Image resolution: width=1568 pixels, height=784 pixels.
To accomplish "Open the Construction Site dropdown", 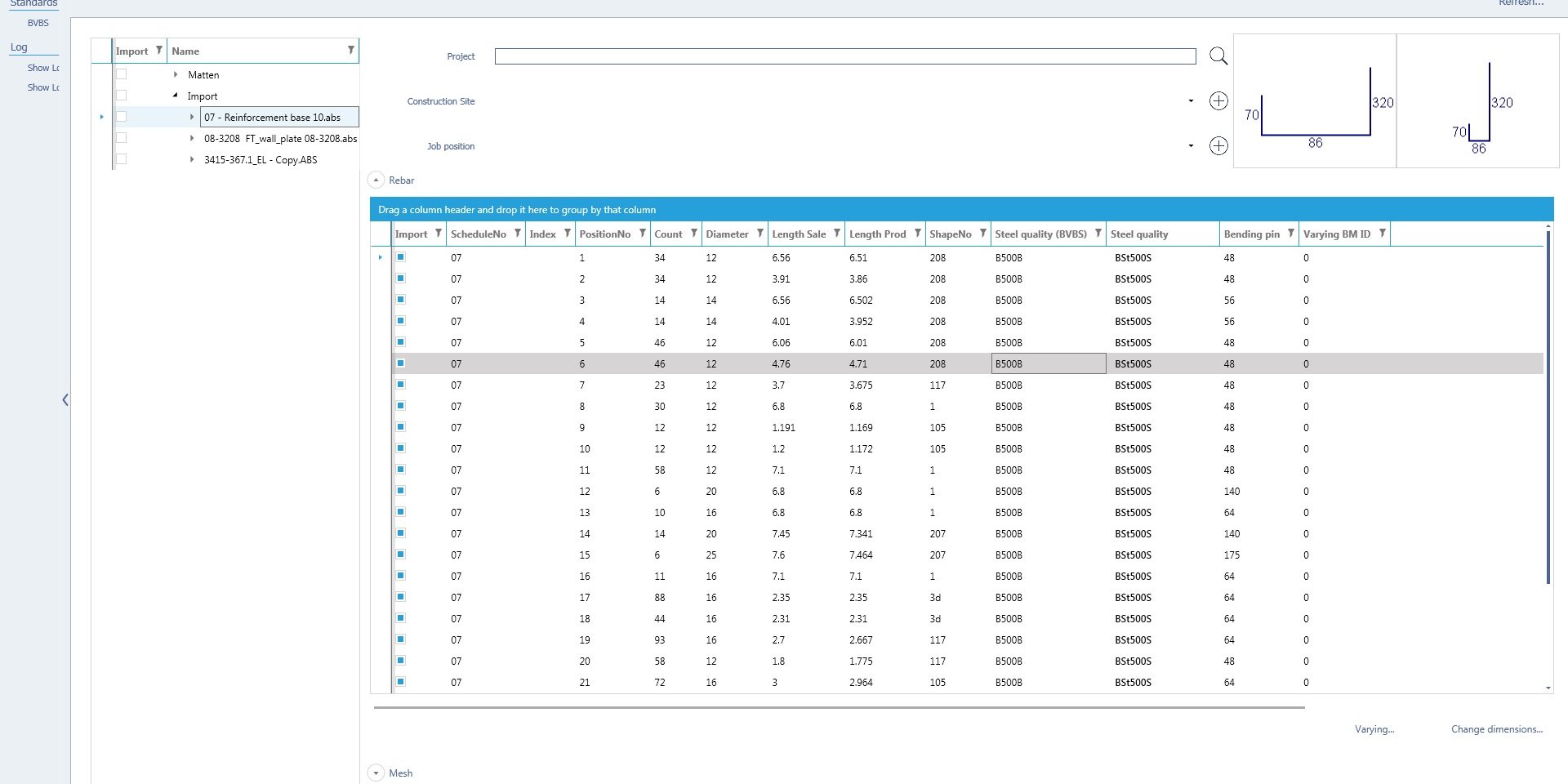I will (1190, 101).
